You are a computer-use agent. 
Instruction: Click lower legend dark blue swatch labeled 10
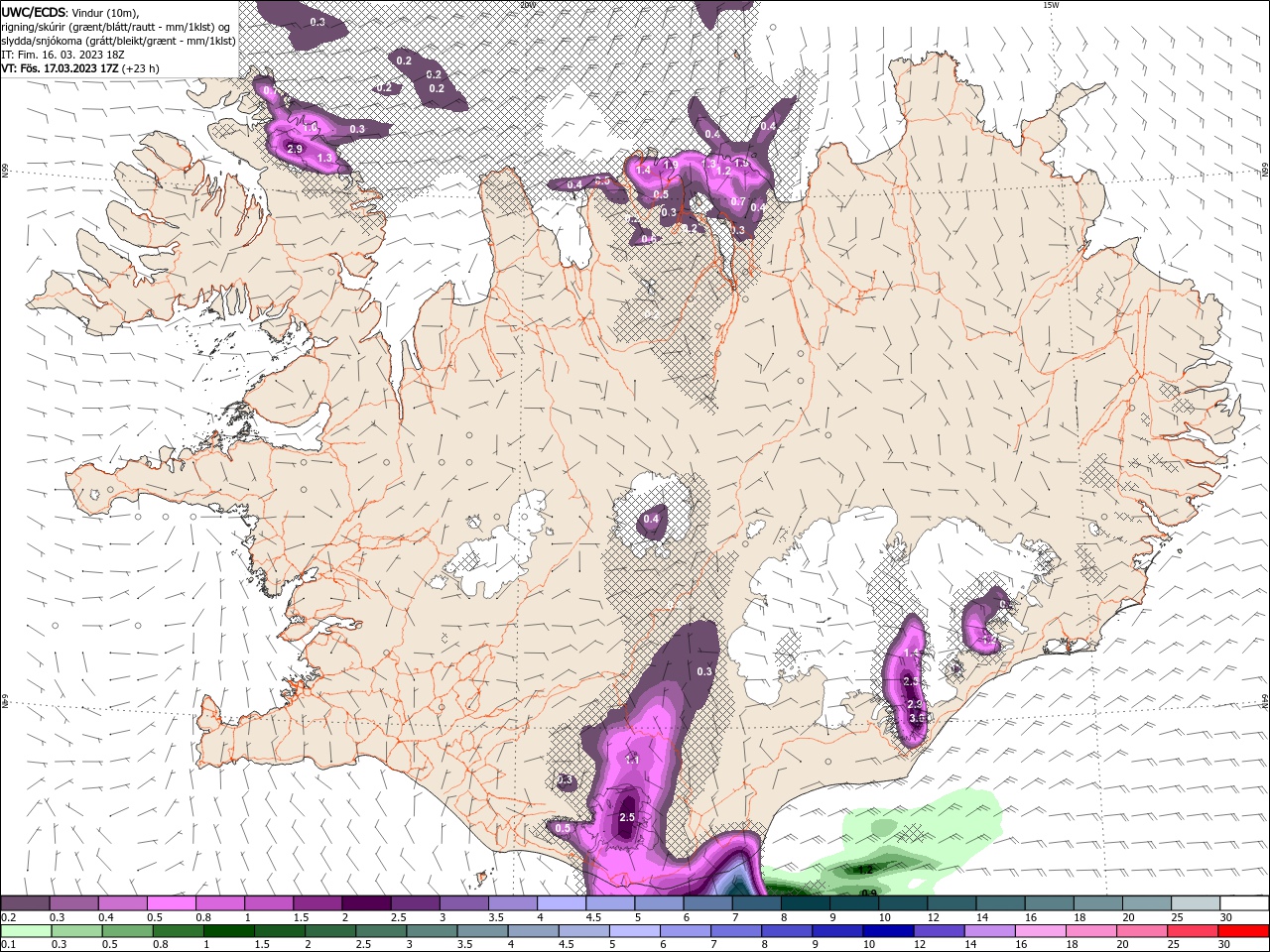click(x=888, y=931)
